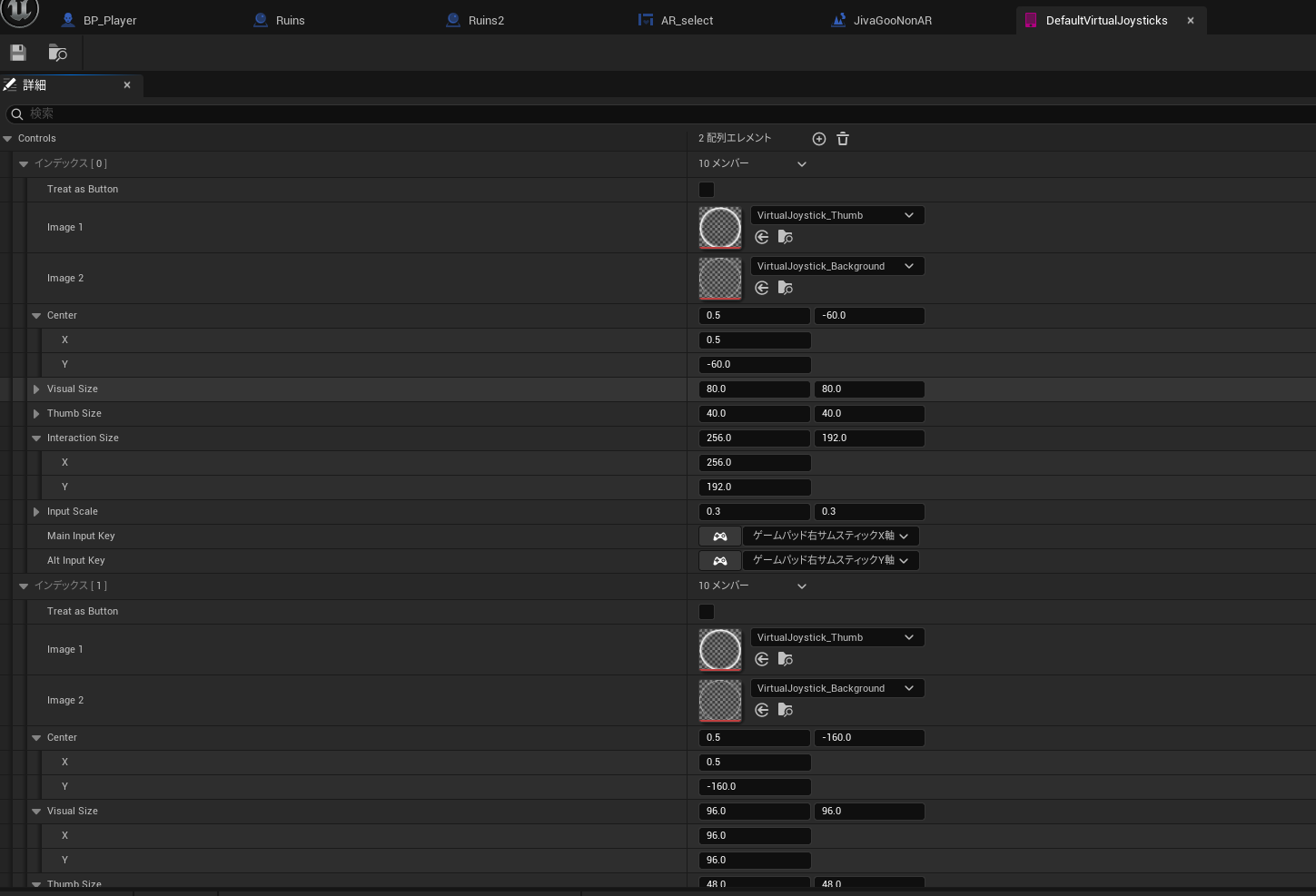Click Browse to asset icon in toolbar
The width and height of the screenshot is (1316, 896).
click(57, 53)
